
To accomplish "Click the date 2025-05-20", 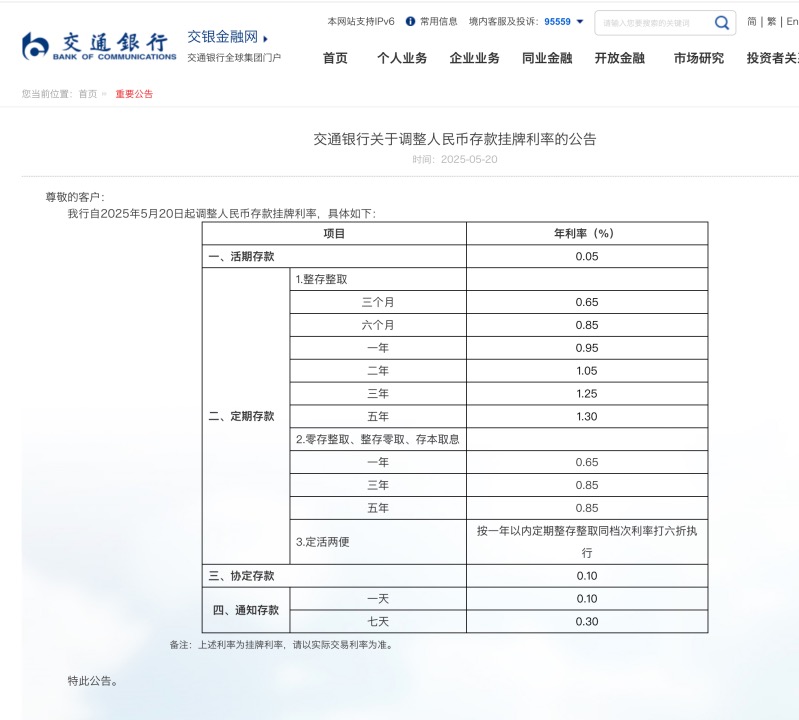I will click(469, 159).
